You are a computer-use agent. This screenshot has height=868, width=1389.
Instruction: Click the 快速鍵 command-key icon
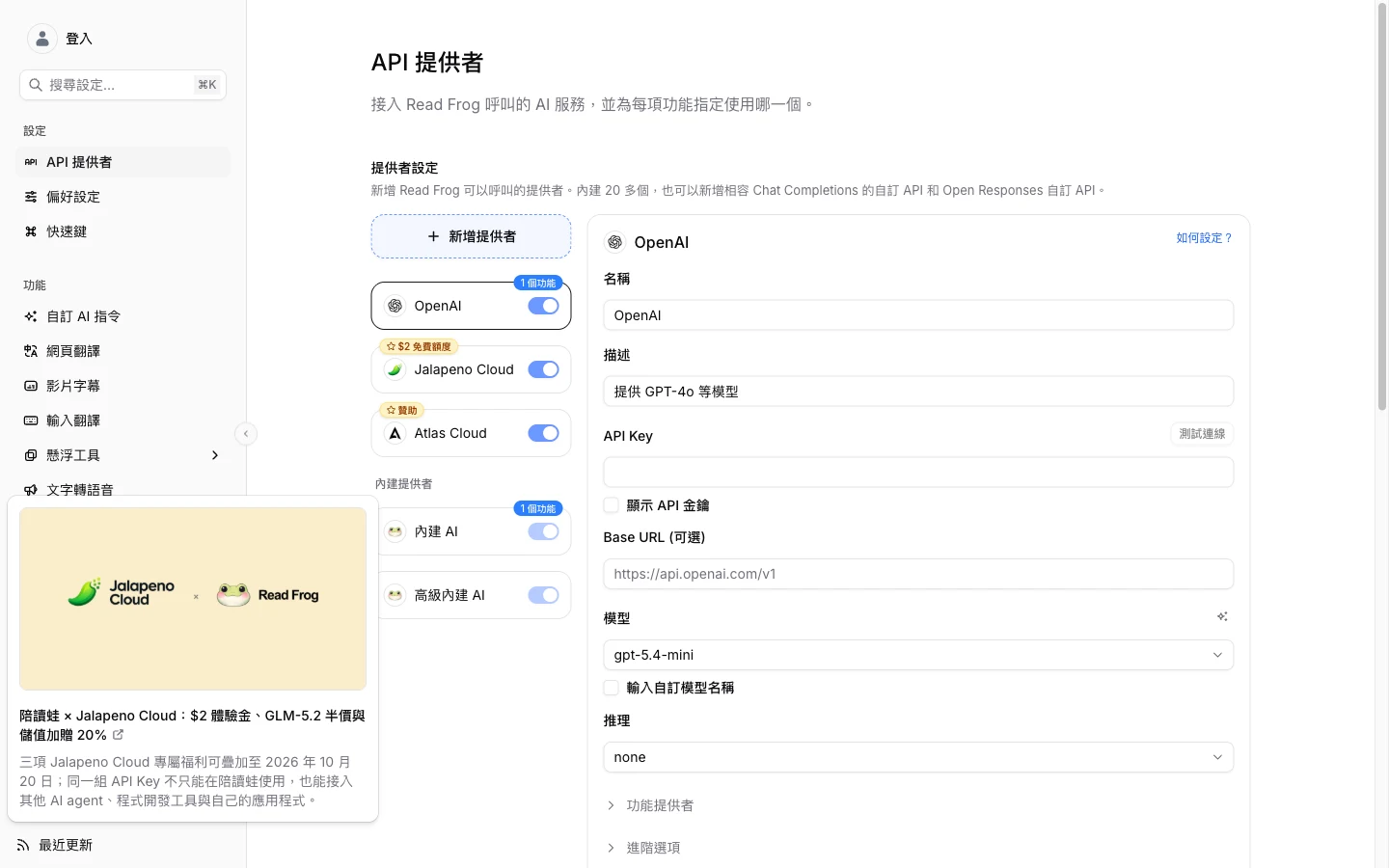[31, 231]
